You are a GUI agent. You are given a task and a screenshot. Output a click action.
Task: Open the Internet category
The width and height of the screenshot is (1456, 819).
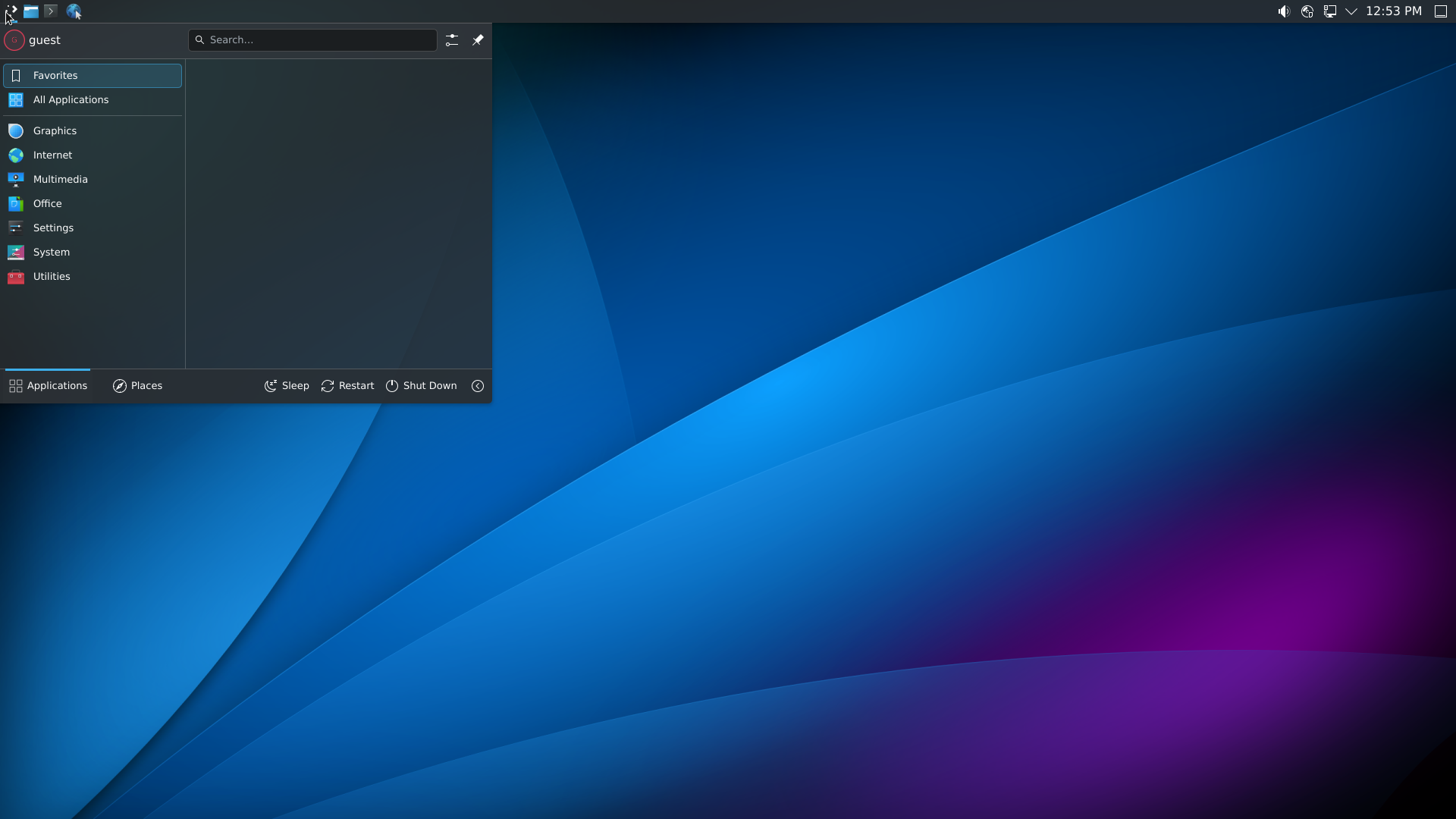93,155
